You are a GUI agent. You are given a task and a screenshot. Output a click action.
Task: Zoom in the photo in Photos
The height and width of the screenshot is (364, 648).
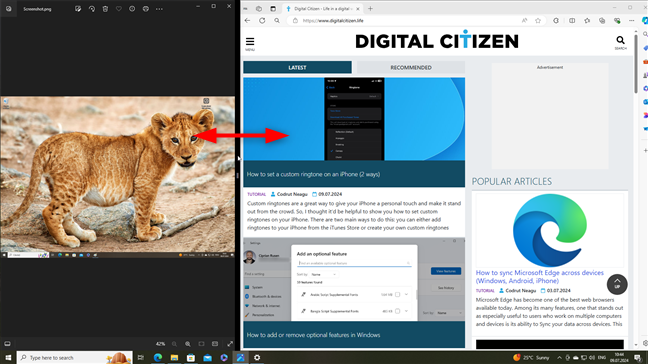[188, 344]
